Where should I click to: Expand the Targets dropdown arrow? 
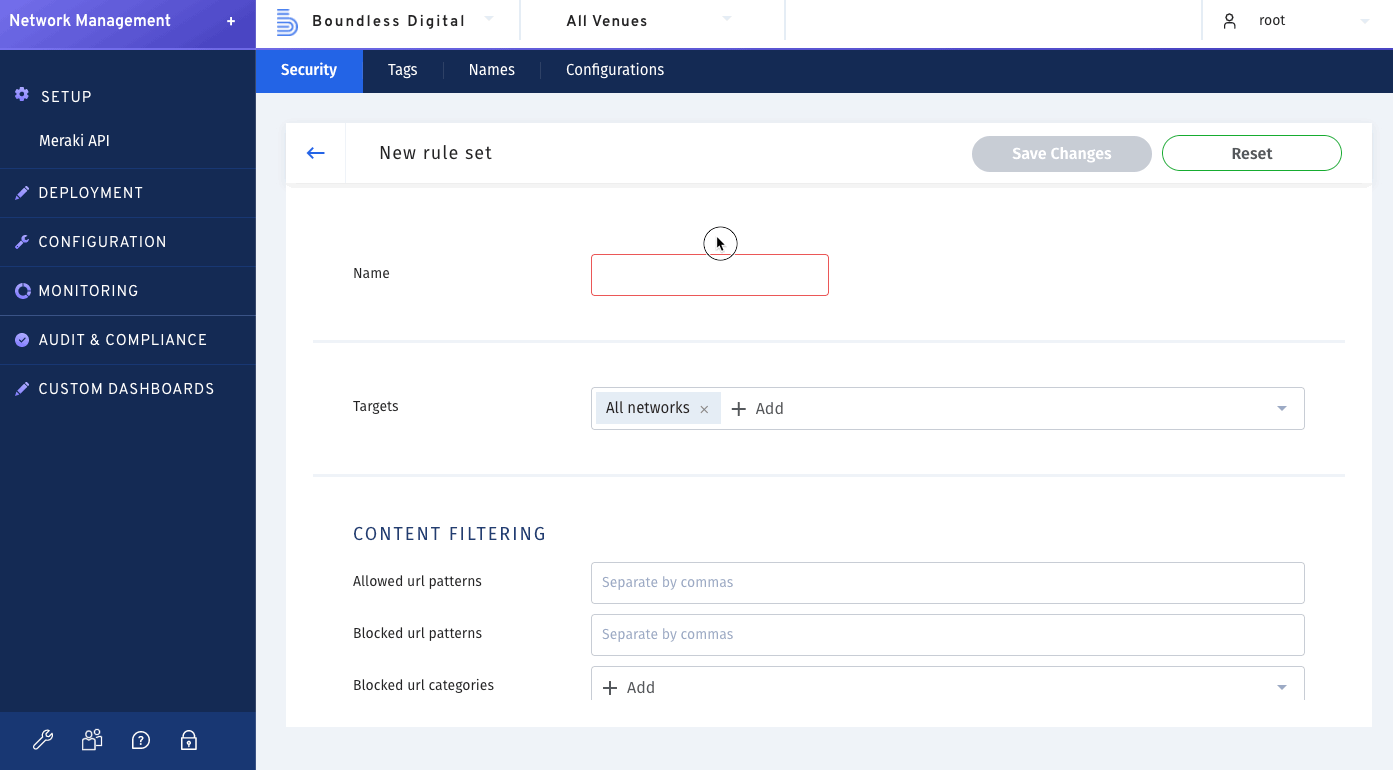pos(1282,409)
